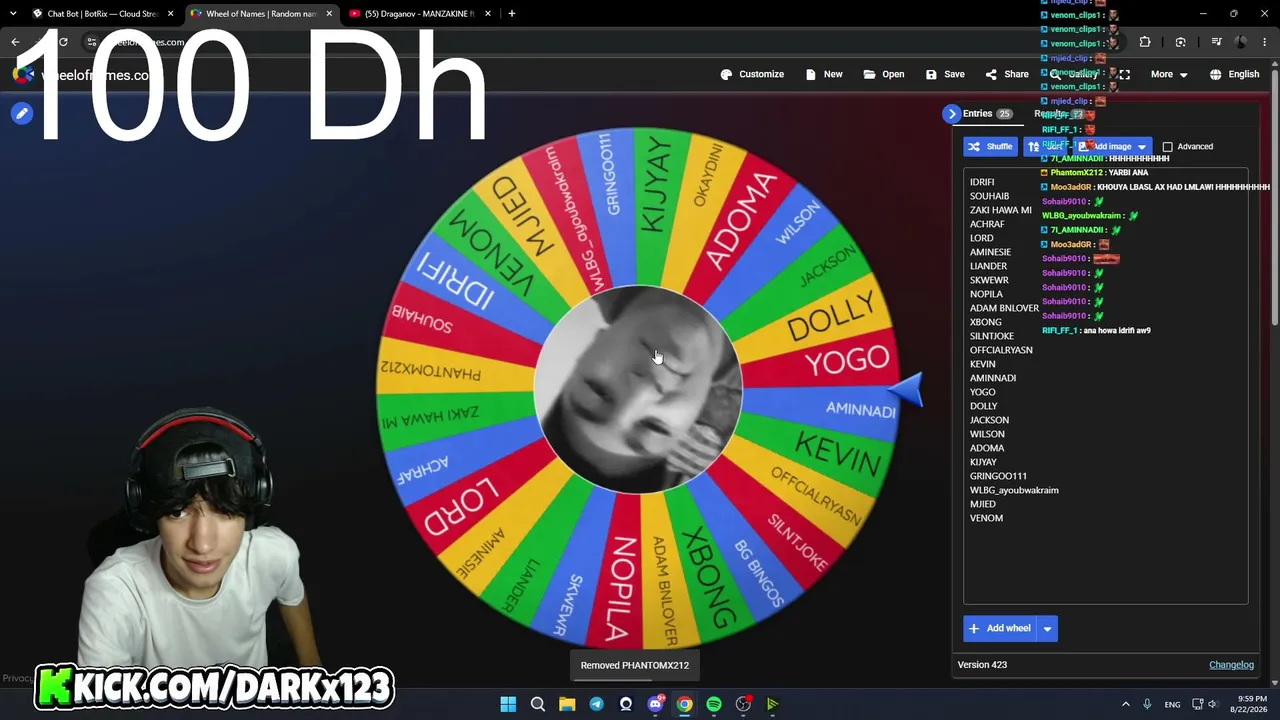Viewport: 1280px width, 720px height.
Task: Share the wheel via Share button
Action: click(1007, 74)
